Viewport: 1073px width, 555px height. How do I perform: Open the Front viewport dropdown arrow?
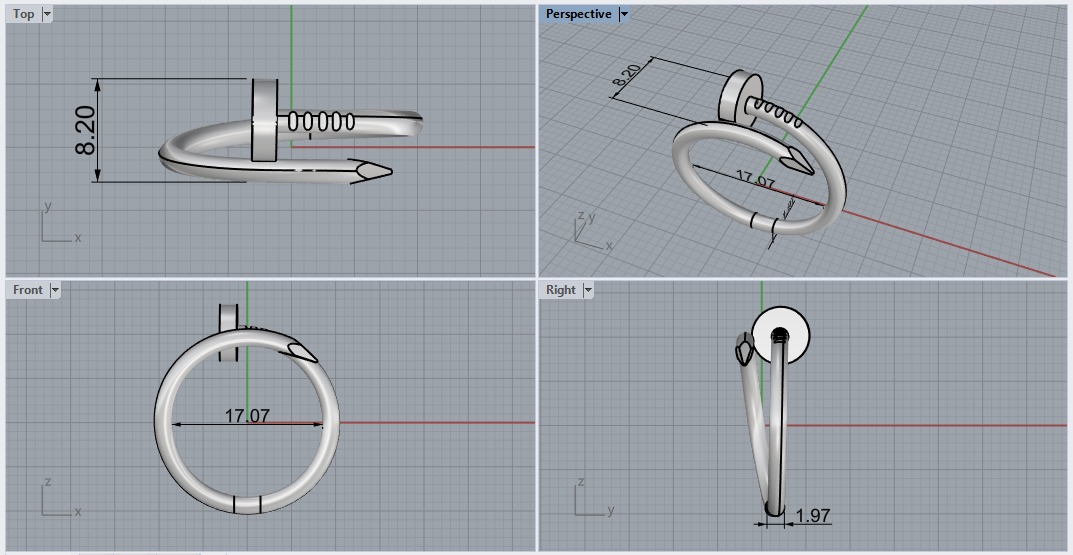55,290
